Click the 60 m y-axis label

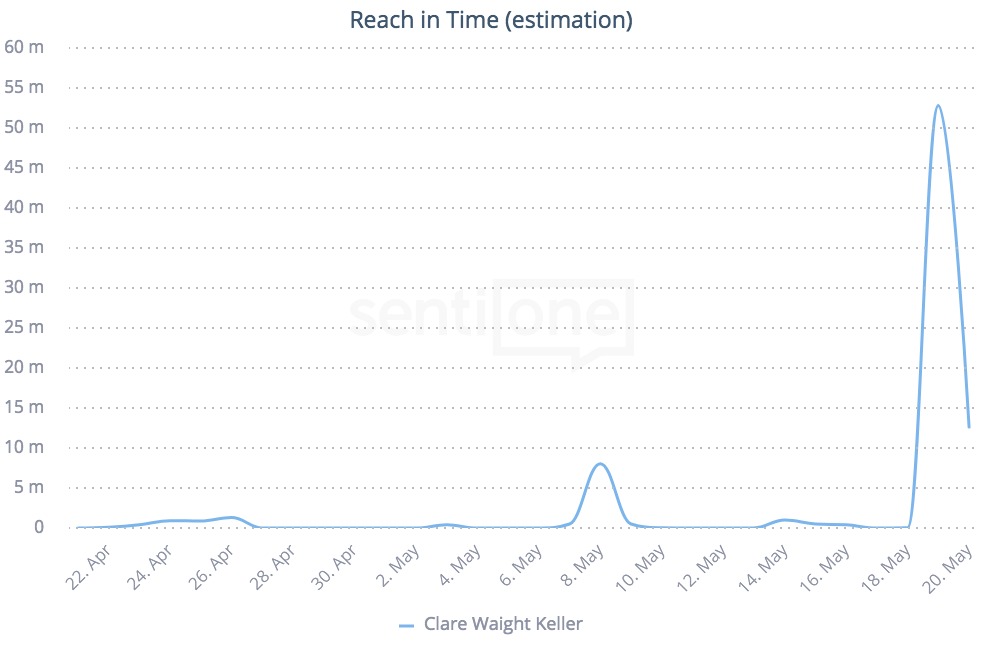pos(24,47)
